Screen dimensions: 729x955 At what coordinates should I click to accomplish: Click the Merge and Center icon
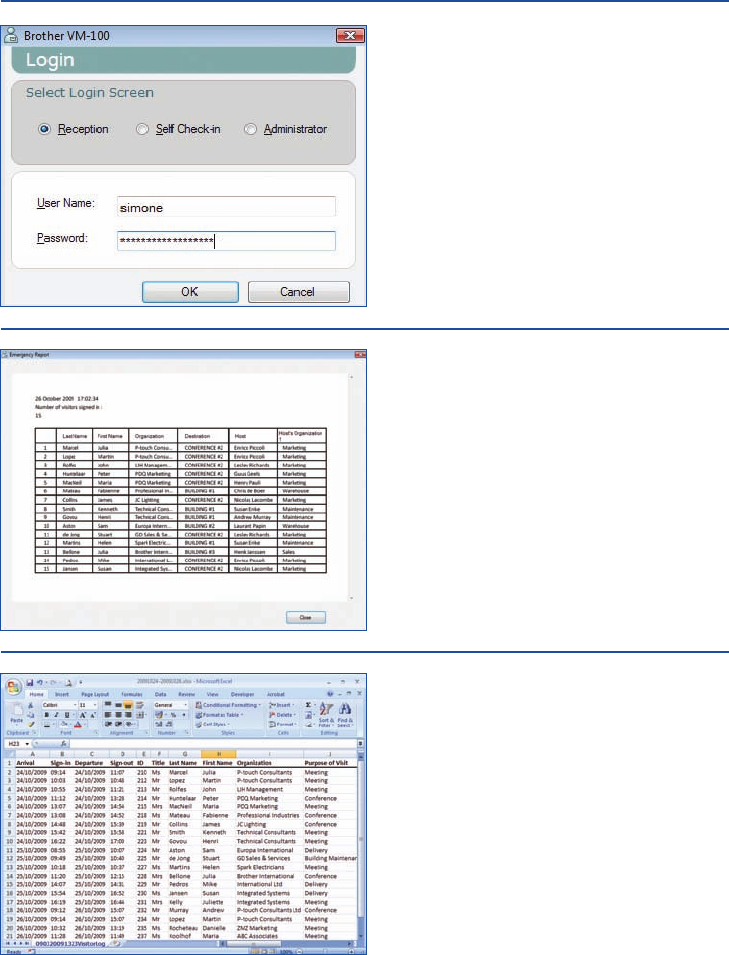point(139,715)
